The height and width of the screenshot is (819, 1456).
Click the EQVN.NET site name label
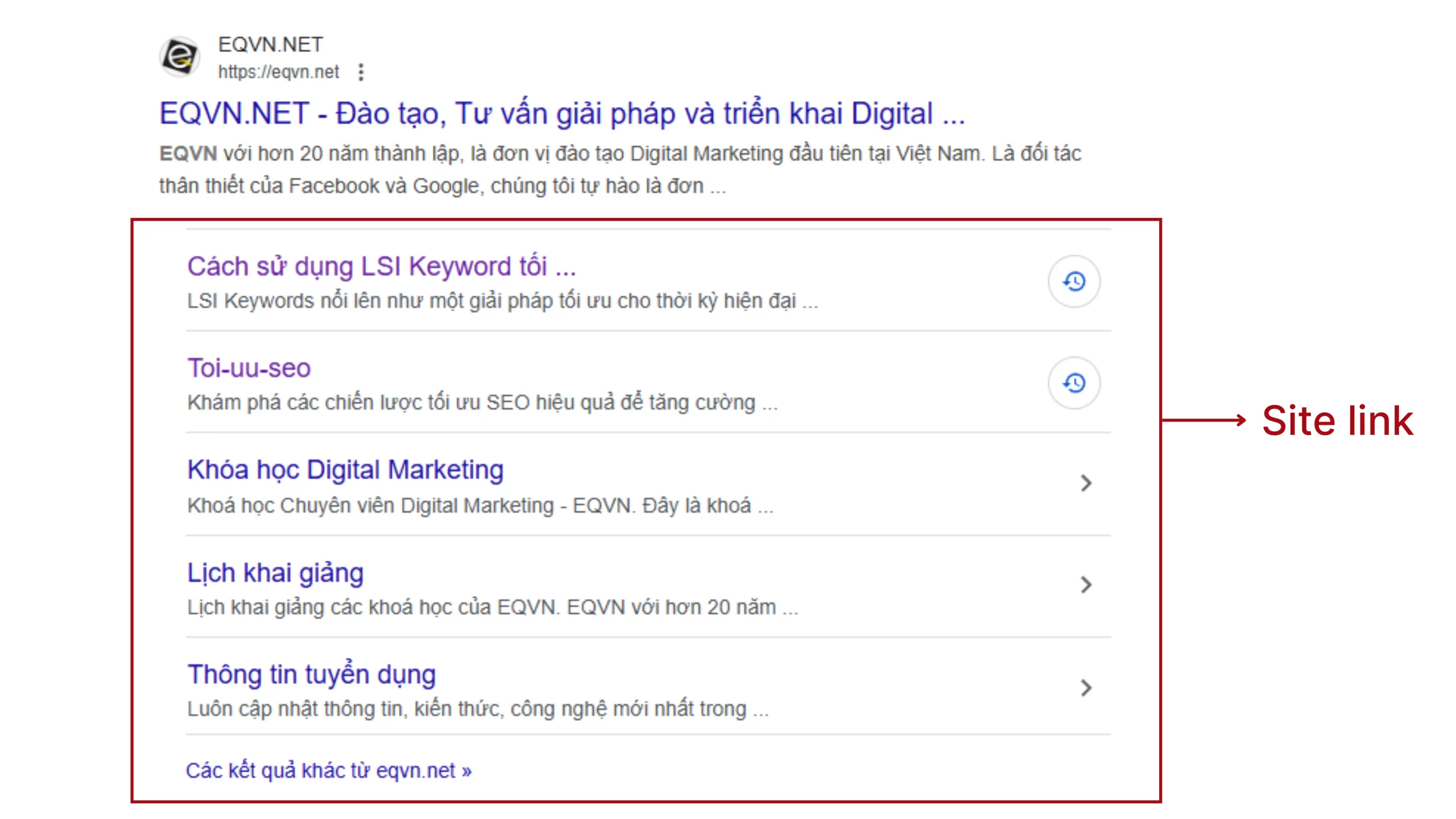[x=270, y=44]
